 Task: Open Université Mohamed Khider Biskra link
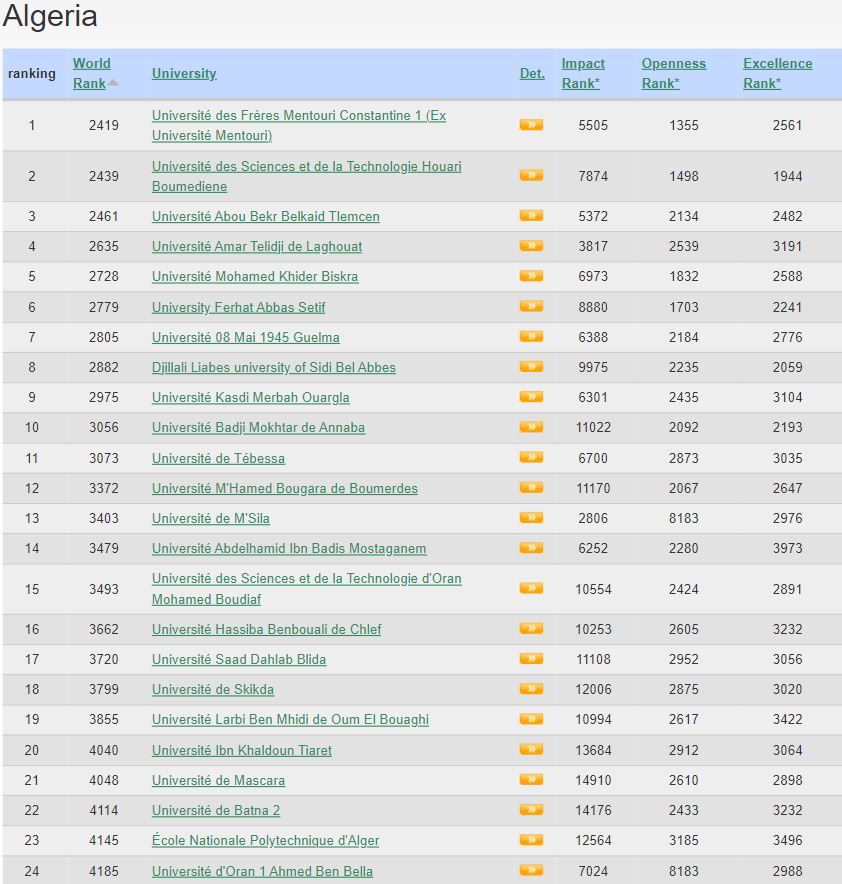tap(255, 276)
